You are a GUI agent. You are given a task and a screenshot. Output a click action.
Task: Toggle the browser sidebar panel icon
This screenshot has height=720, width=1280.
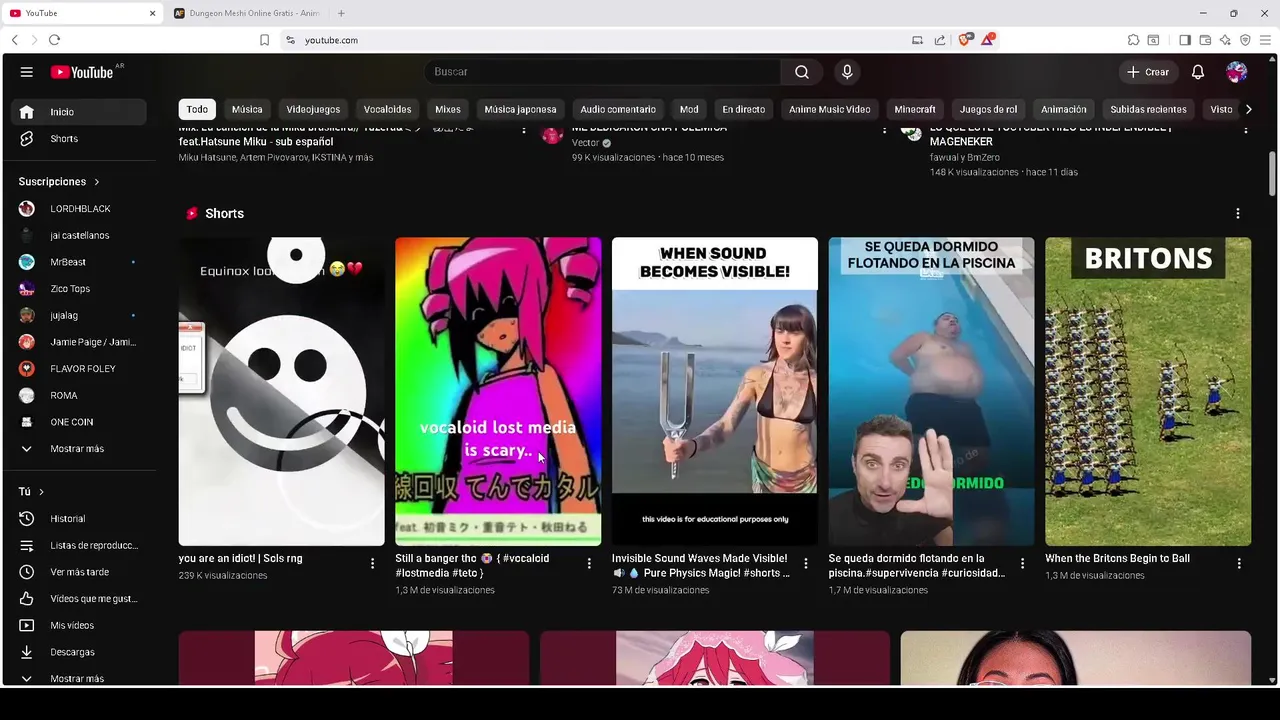[x=1184, y=40]
